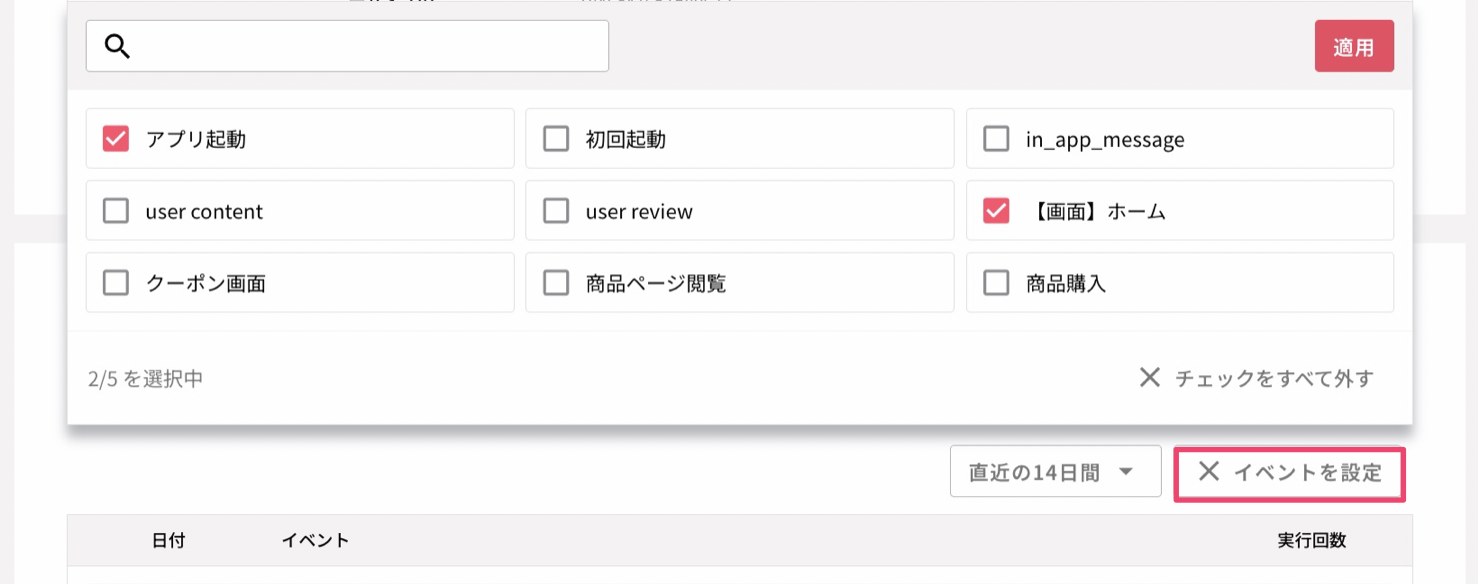Check the クーポン画面 checkbox
This screenshot has width=1478, height=584.
pyautogui.click(x=116, y=283)
